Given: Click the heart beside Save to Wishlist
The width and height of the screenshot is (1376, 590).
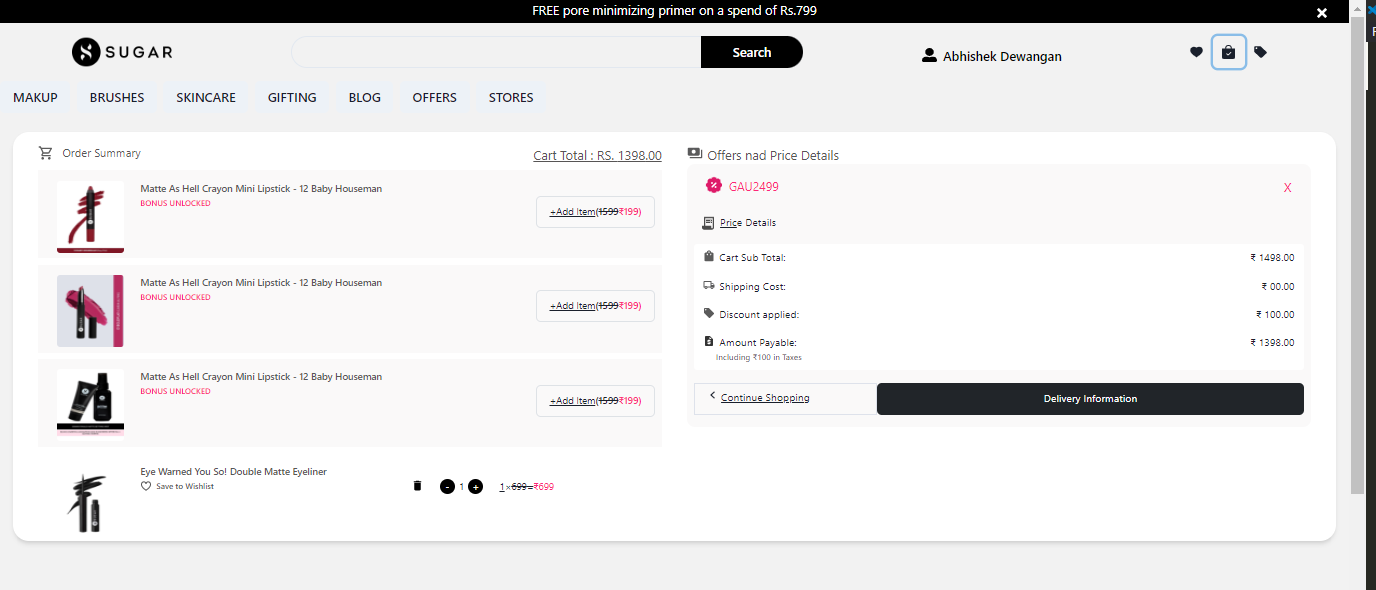Looking at the screenshot, I should tap(146, 486).
